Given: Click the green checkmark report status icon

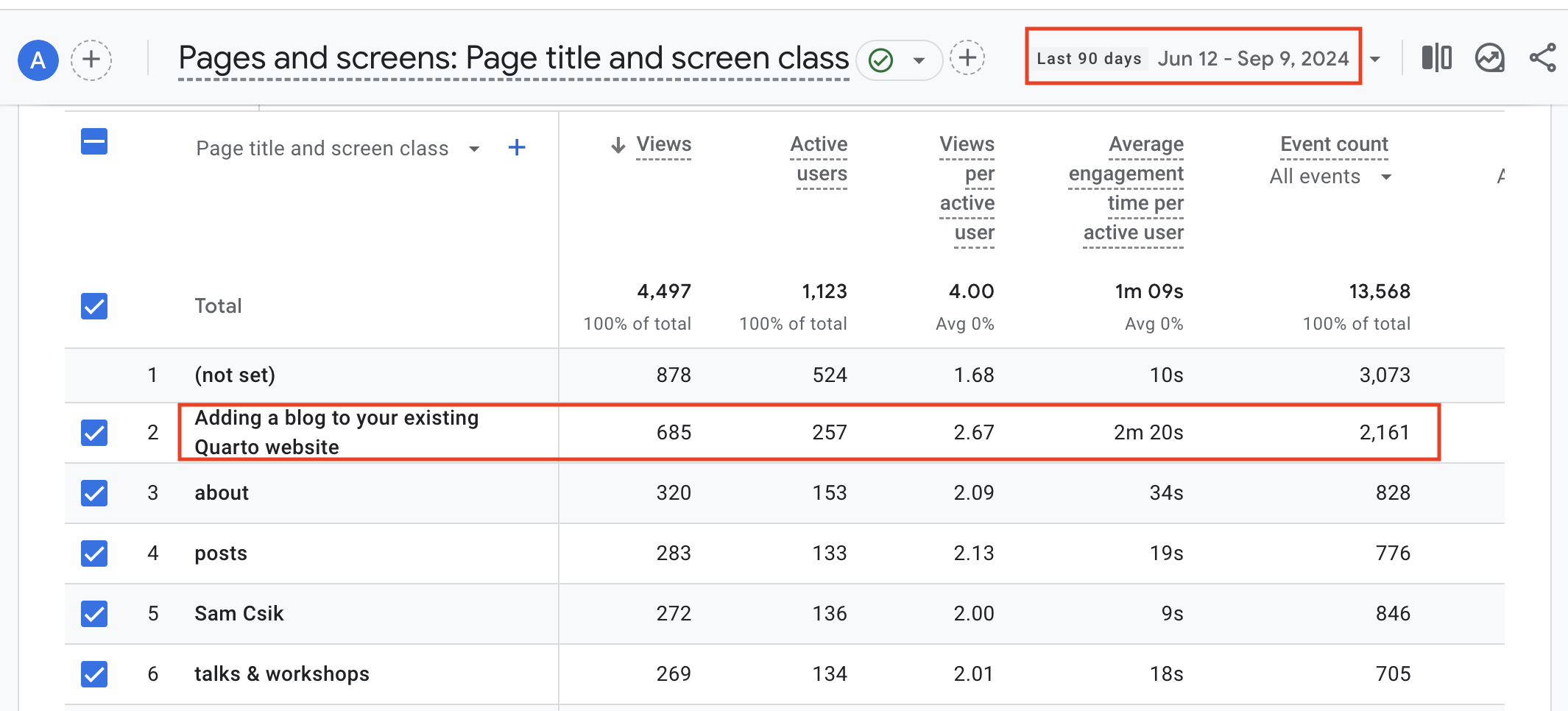Looking at the screenshot, I should coord(880,60).
